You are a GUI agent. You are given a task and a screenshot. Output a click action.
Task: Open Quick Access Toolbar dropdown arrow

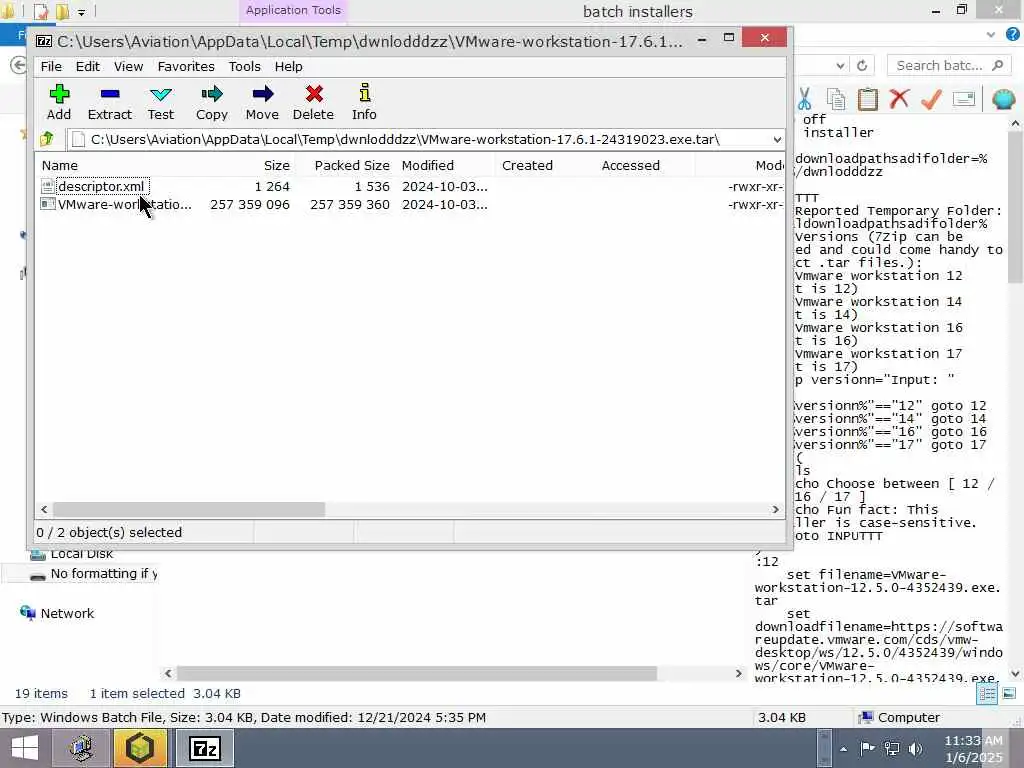(x=81, y=12)
